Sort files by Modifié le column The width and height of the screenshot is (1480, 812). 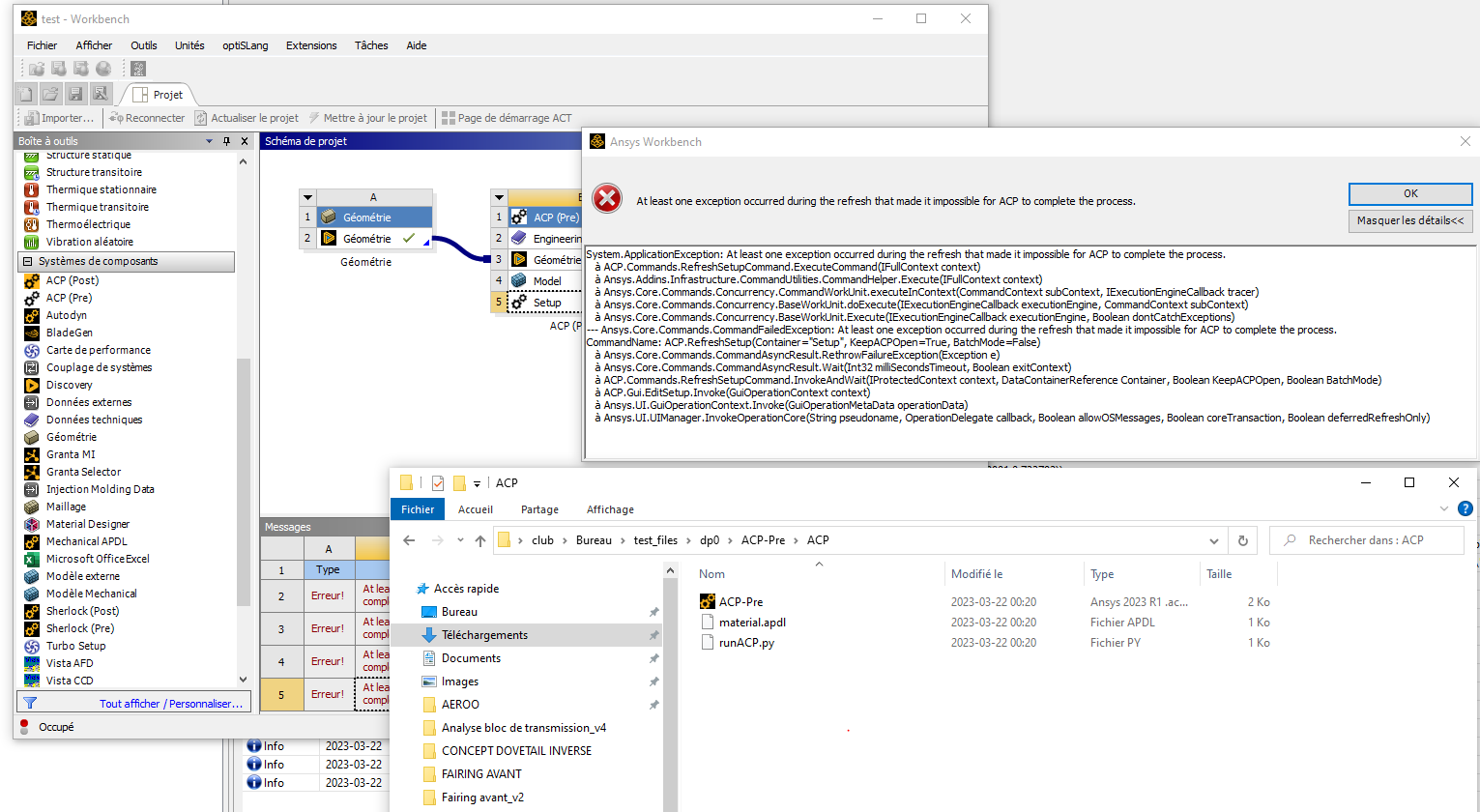(976, 574)
